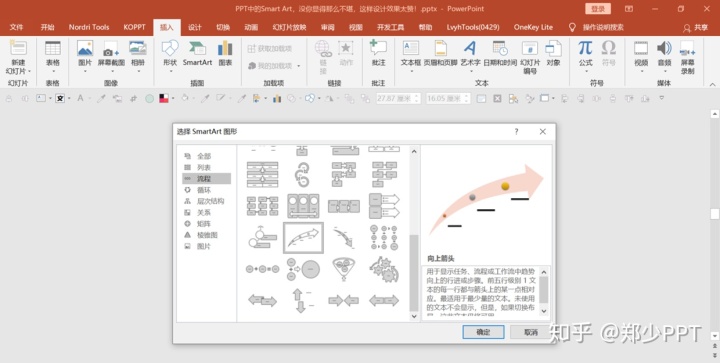Click the Video (视频) icon
720x363 pixels.
tap(641, 48)
